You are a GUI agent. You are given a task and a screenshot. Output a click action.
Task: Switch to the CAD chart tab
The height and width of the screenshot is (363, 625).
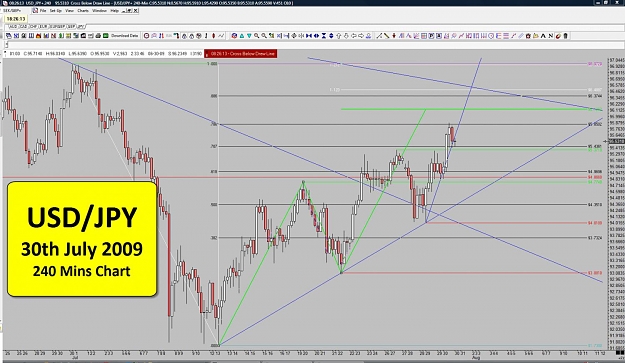(x=24, y=27)
